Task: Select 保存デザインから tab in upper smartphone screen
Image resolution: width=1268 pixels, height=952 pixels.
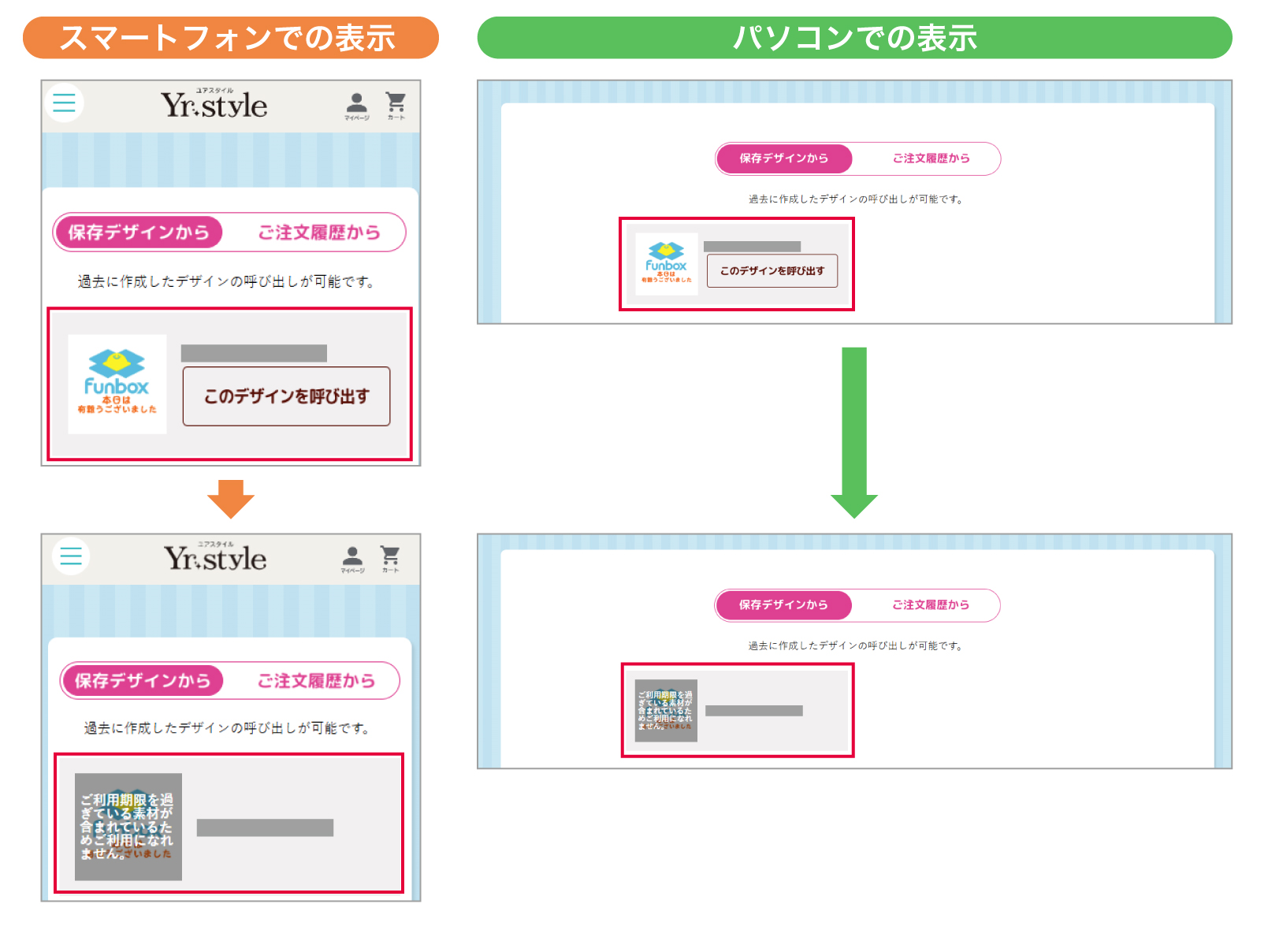Action: [139, 232]
